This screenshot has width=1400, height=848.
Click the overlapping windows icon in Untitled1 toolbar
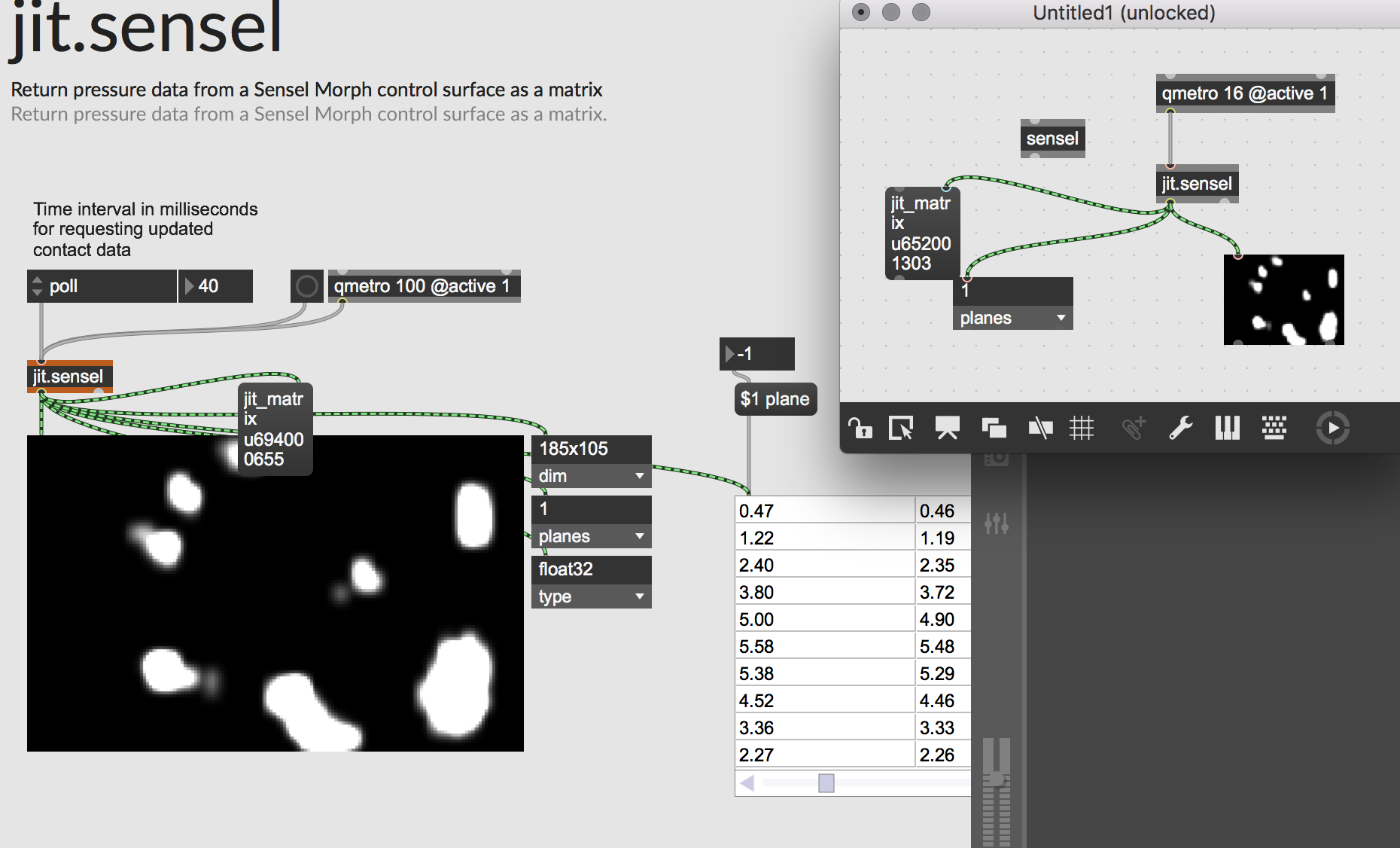click(x=994, y=429)
